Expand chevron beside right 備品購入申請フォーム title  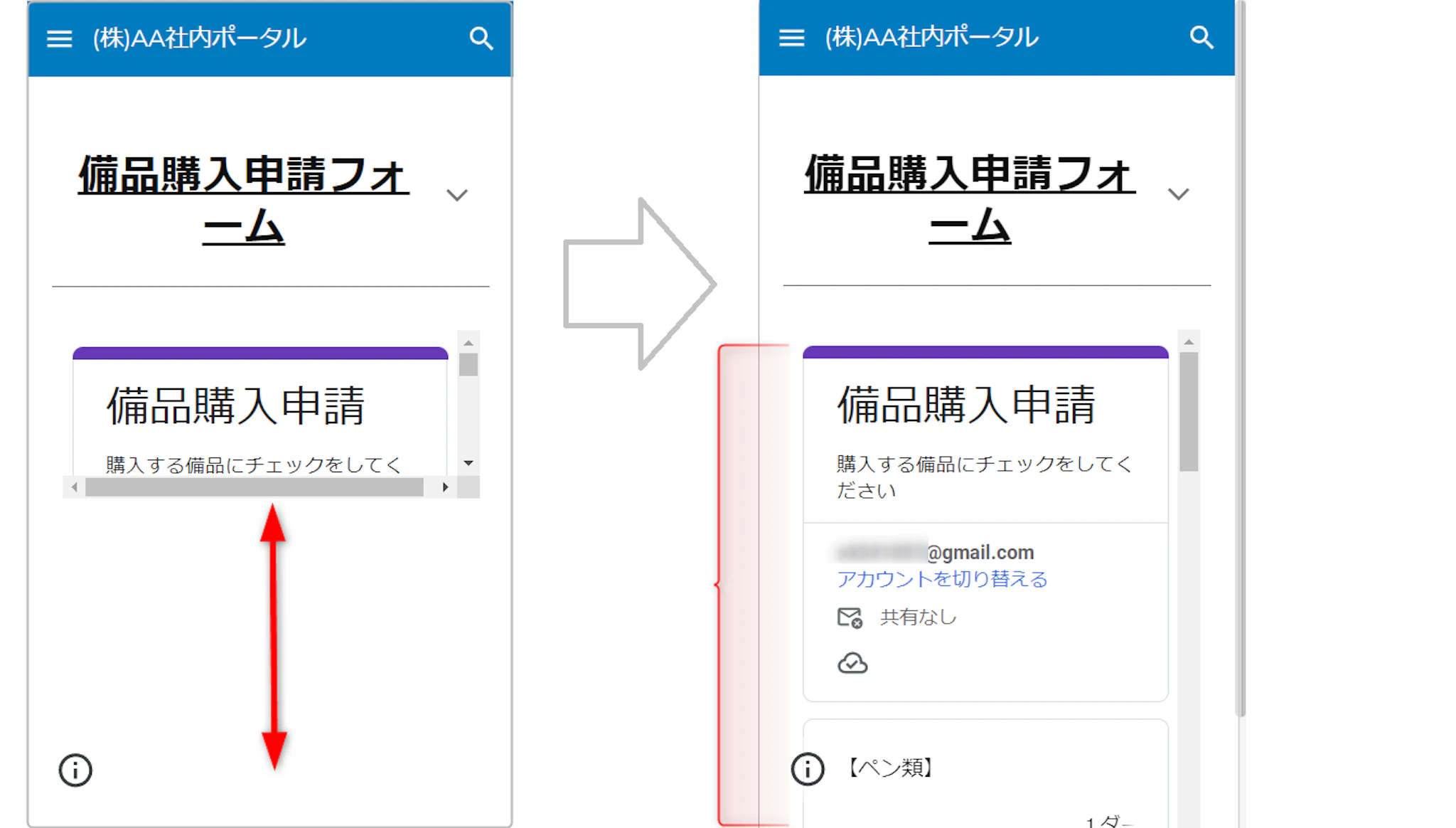(x=1178, y=194)
